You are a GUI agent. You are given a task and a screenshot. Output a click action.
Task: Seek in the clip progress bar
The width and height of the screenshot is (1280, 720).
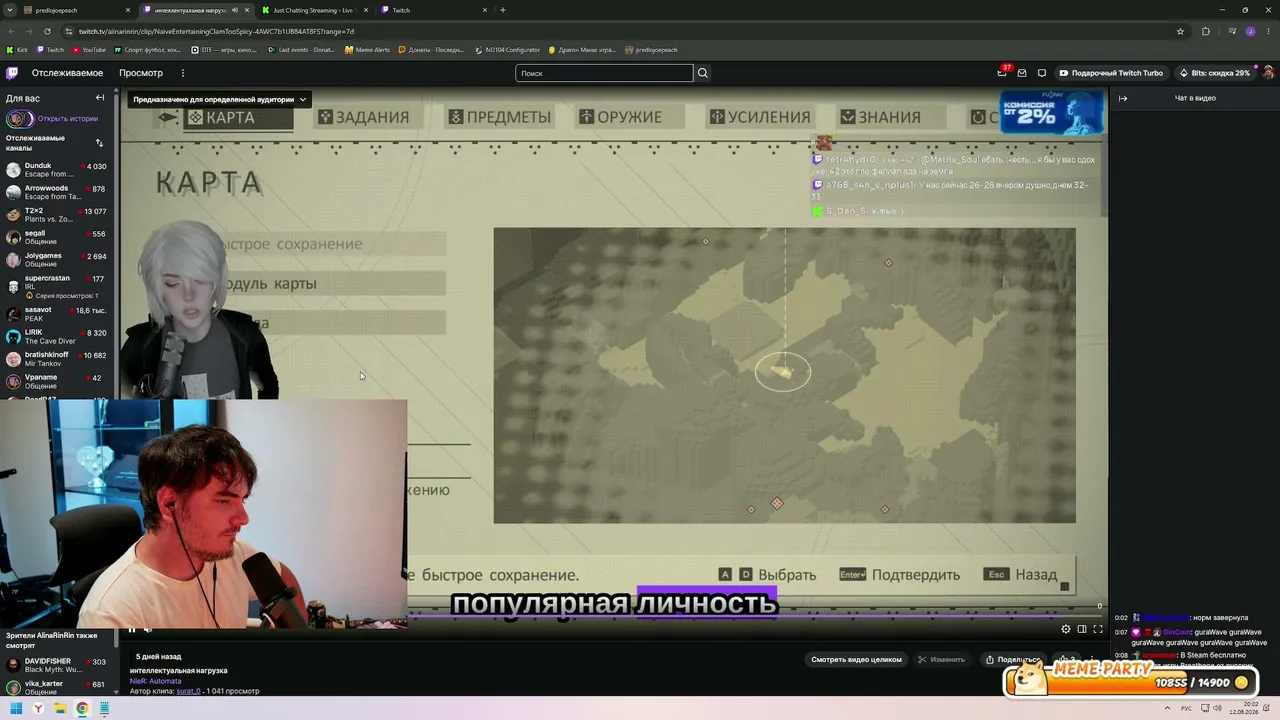click(614, 618)
